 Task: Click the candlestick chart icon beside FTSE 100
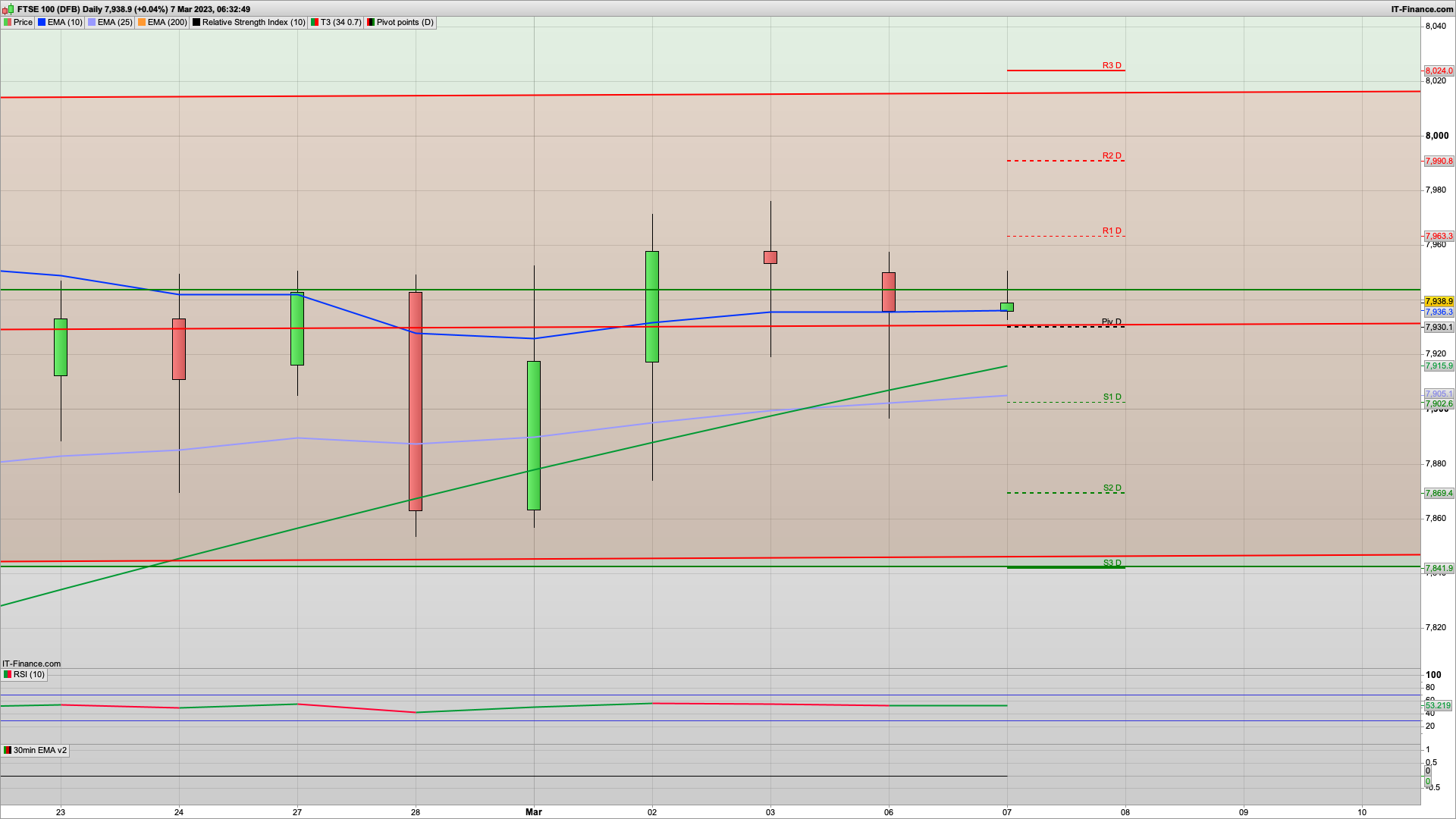click(x=8, y=9)
